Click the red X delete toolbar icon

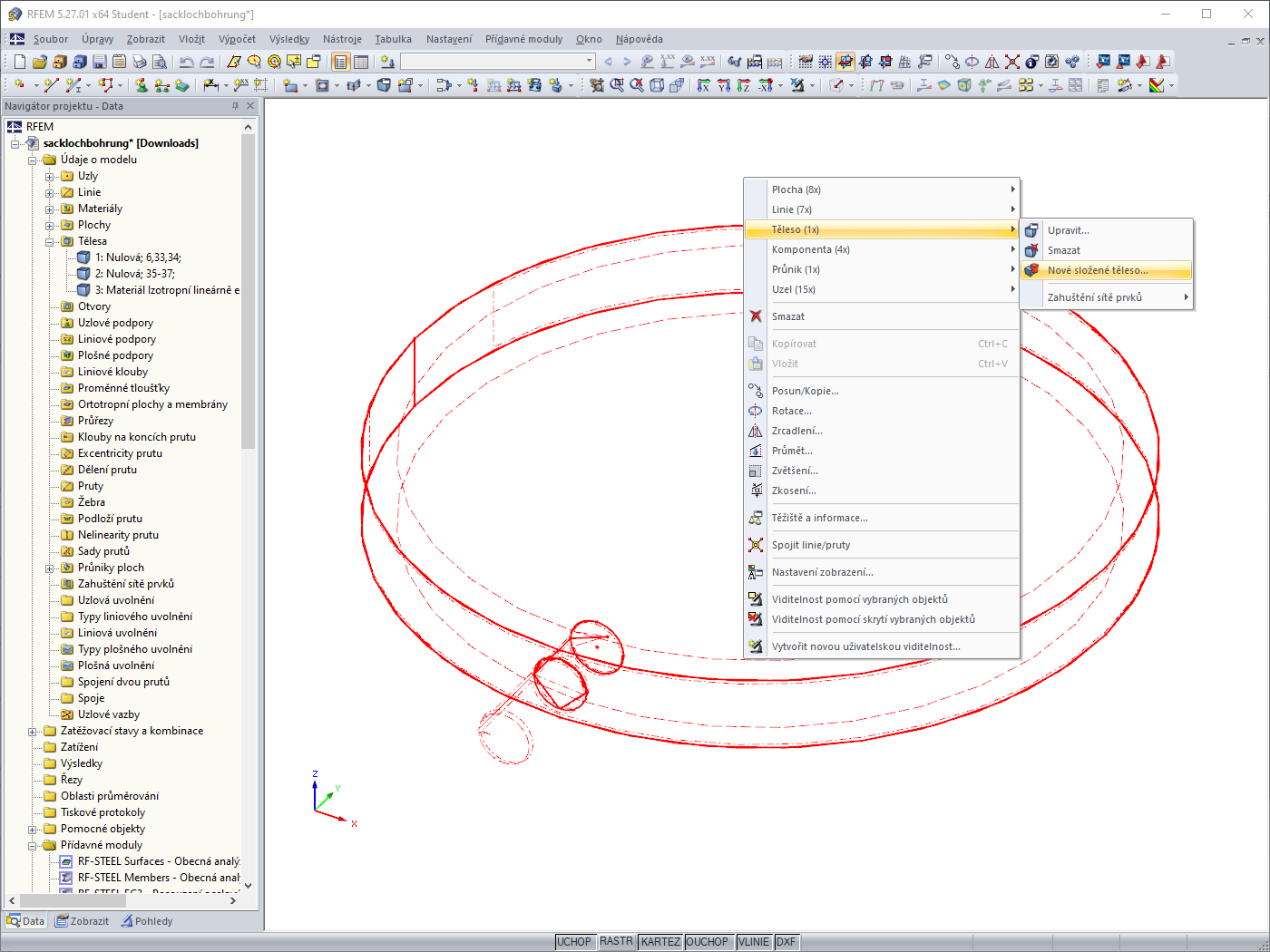click(1011, 62)
